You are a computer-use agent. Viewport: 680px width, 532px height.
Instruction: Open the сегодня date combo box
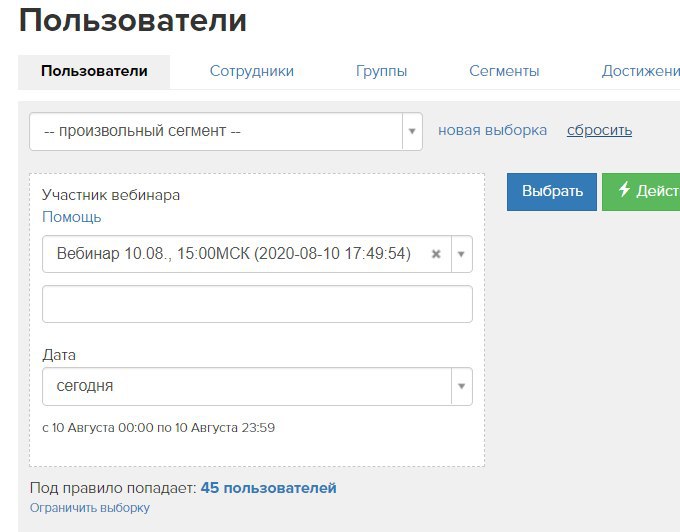[257, 386]
